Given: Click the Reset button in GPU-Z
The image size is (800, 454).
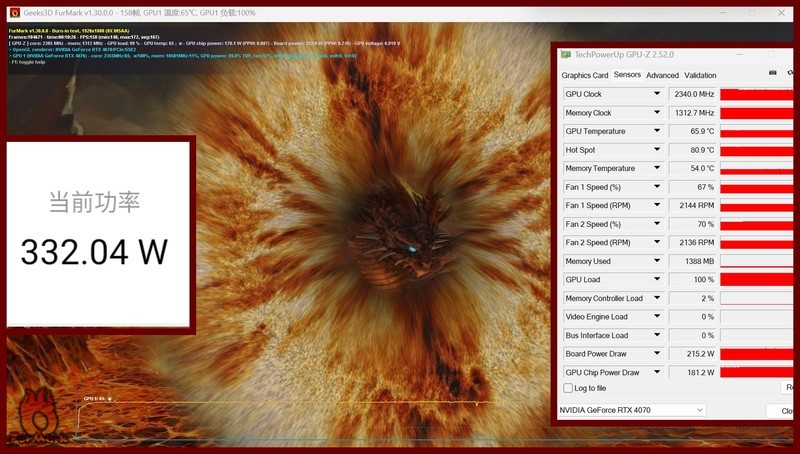Looking at the screenshot, I should pyautogui.click(x=790, y=388).
